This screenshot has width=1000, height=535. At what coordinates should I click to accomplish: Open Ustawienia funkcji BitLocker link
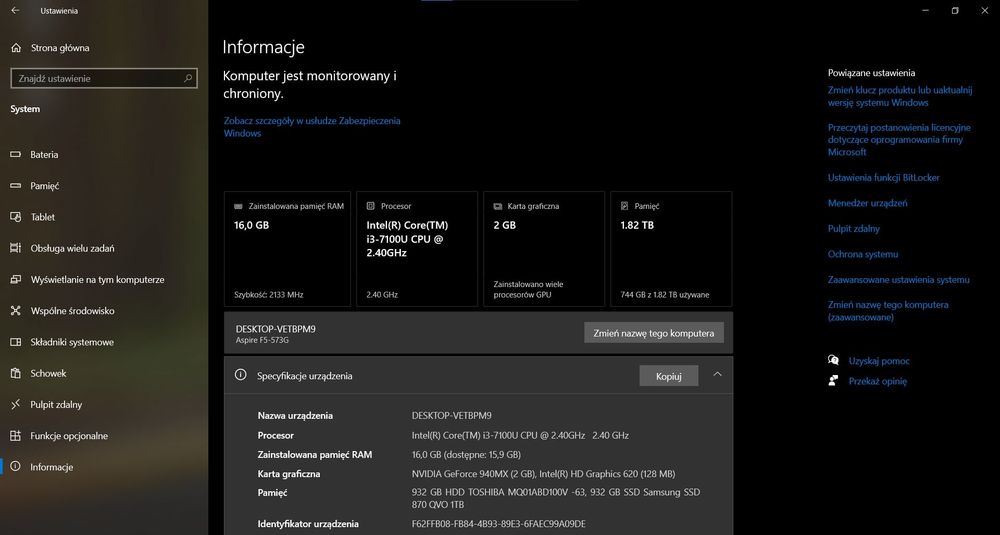click(x=883, y=178)
